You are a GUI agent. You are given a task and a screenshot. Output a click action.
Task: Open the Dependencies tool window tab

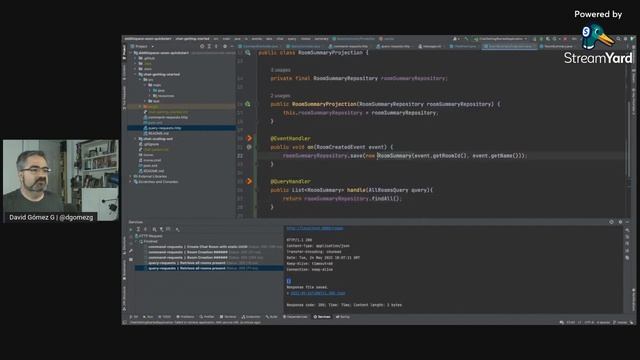296,317
